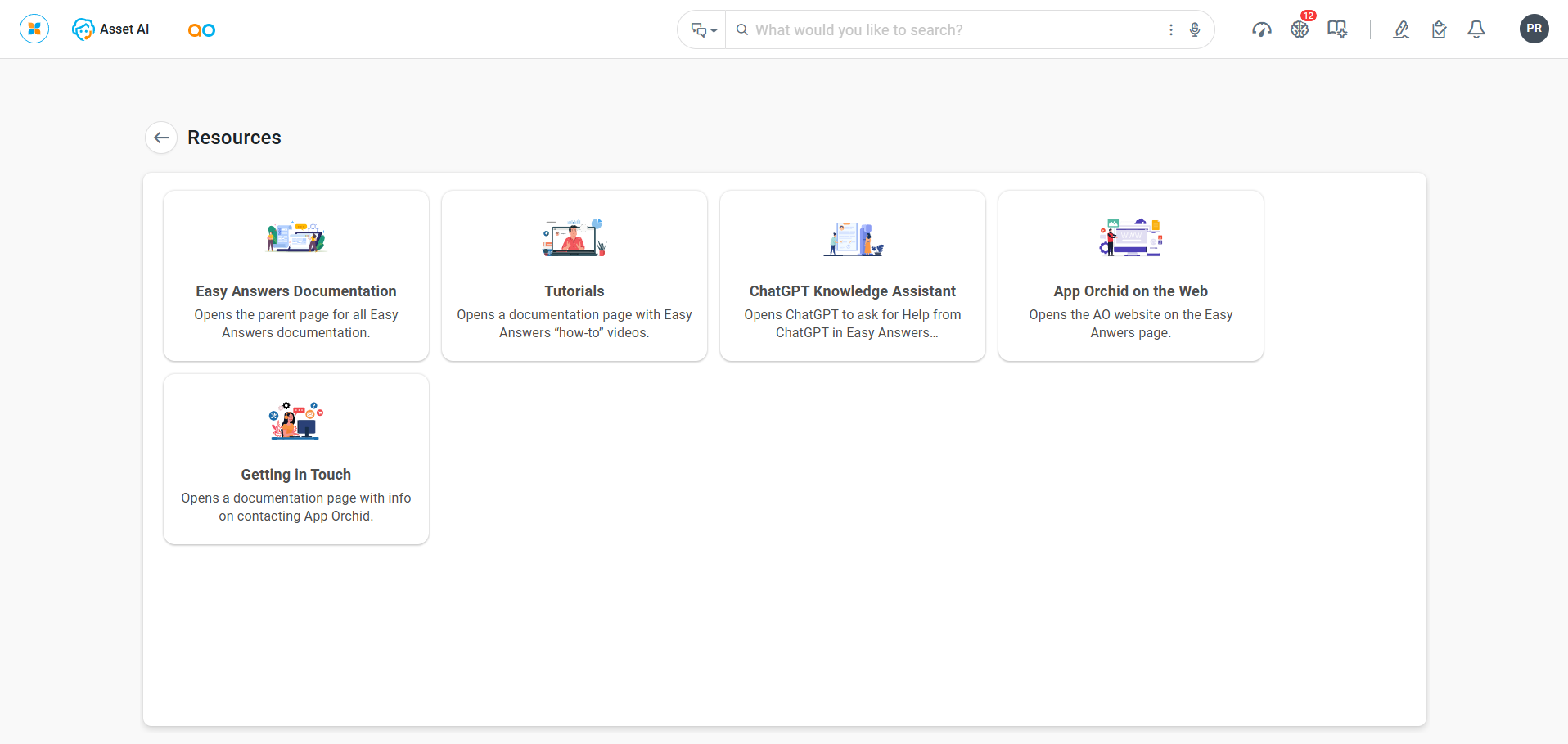This screenshot has height=744, width=1568.
Task: Click the pen signature icon
Action: click(x=1401, y=30)
